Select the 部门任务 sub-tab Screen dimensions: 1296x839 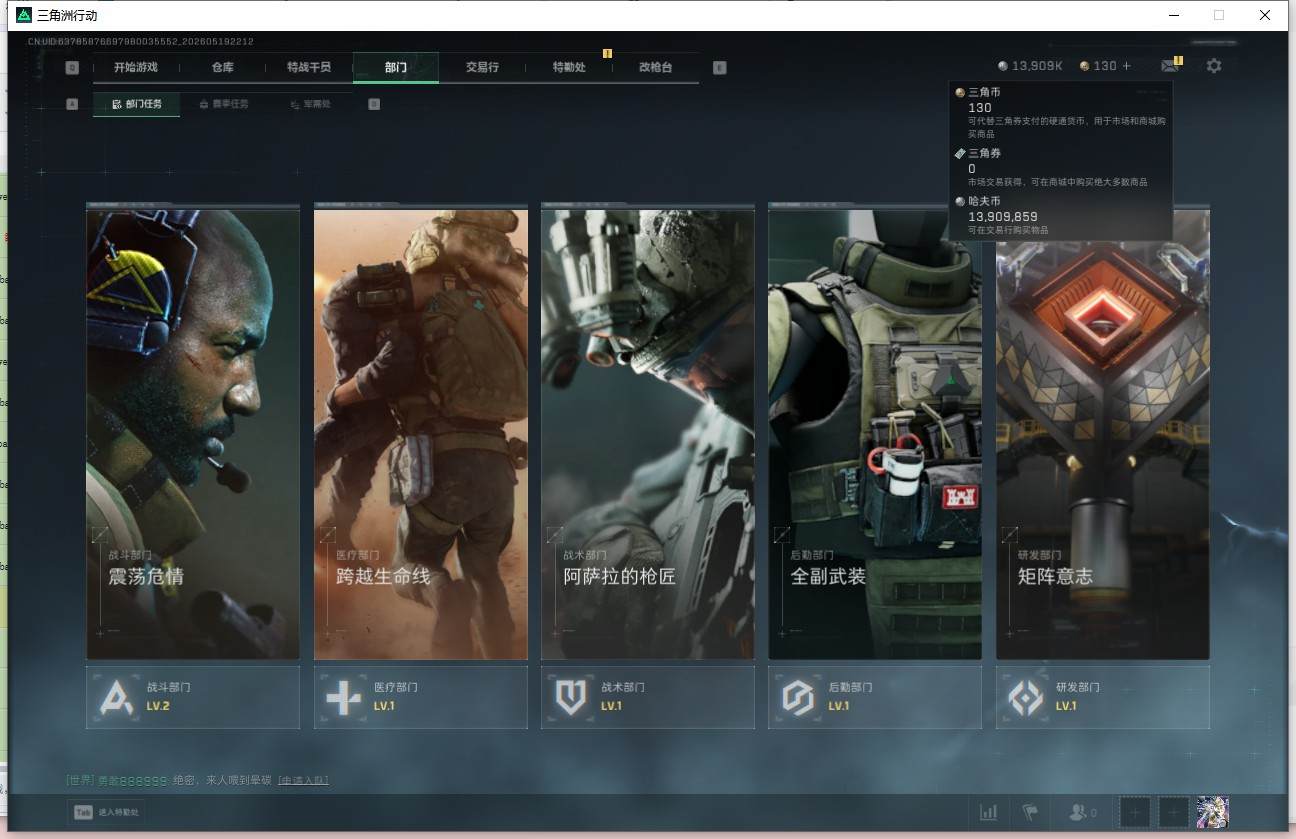tap(137, 104)
